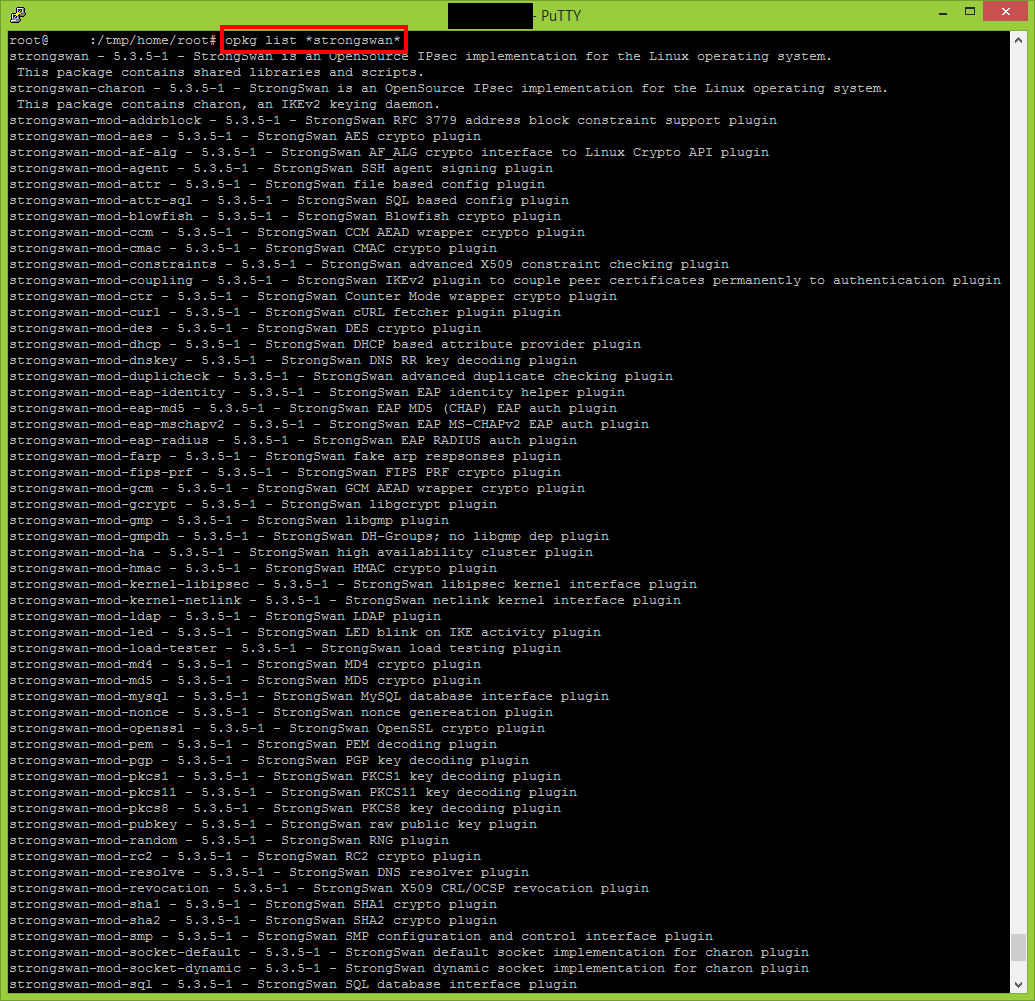Click the strongswan-mod-cmac line

(x=253, y=248)
